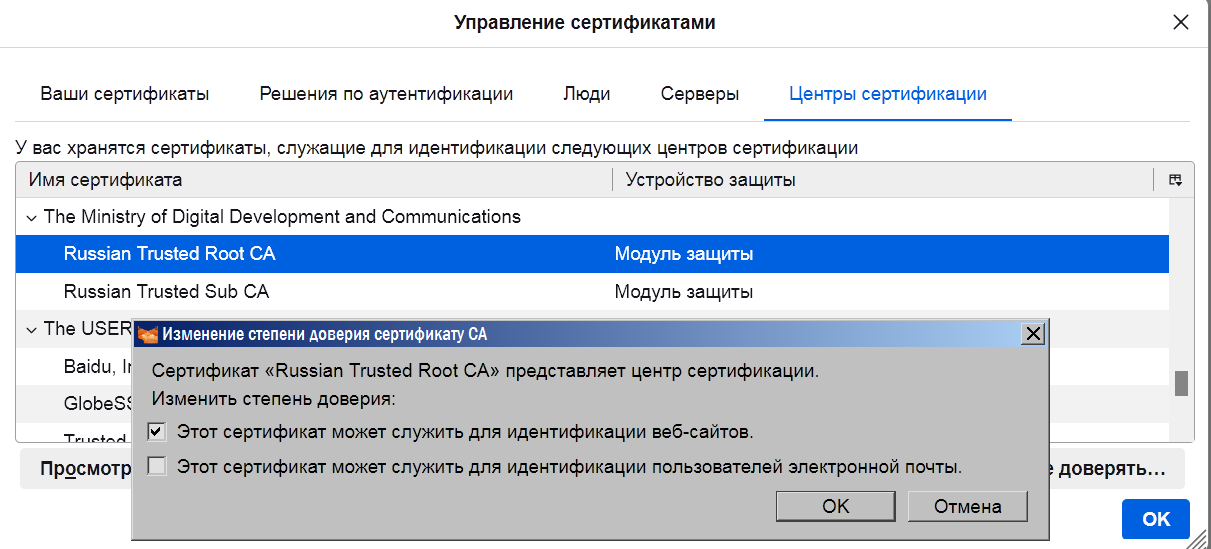This screenshot has height=549, width=1211.
Task: Confirm trust changes with dialog OK button
Action: [x=836, y=506]
